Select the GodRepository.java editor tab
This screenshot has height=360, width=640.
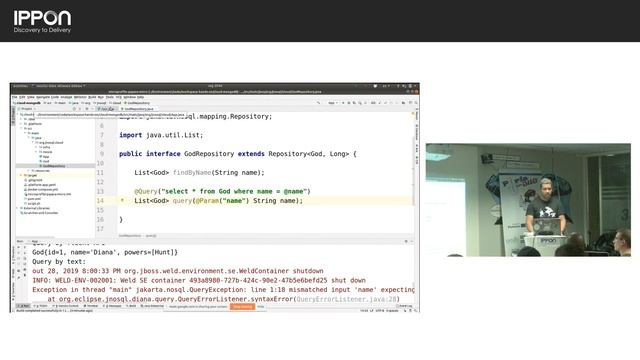[138, 109]
